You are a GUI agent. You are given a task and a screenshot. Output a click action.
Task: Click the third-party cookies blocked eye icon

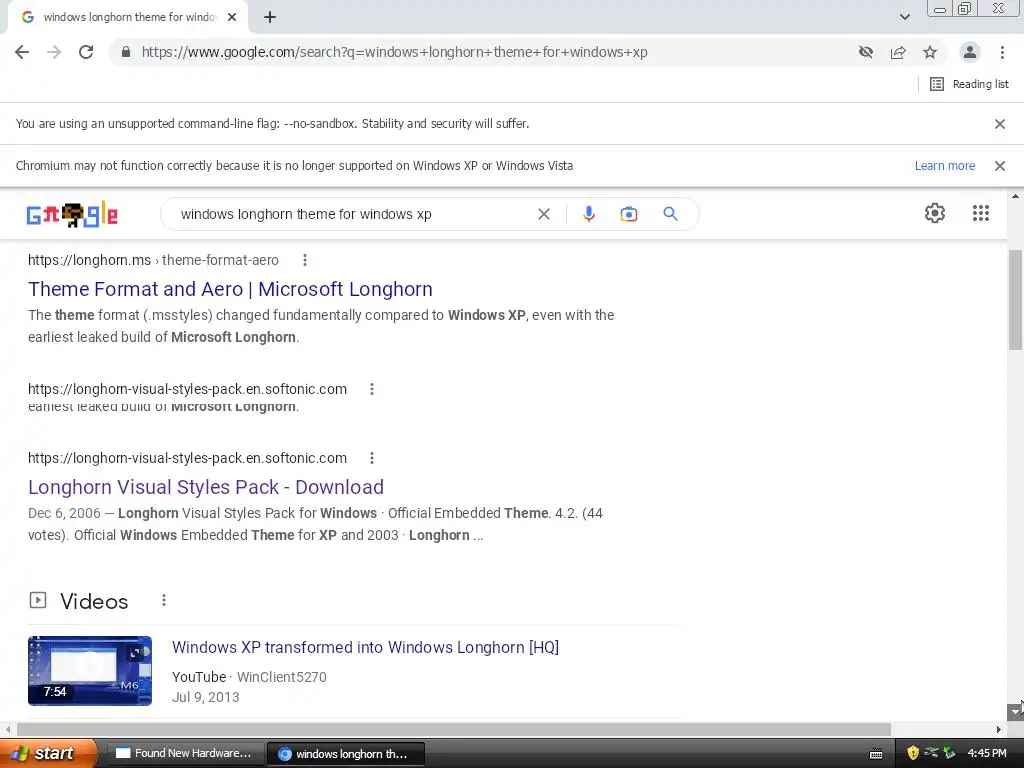866,52
